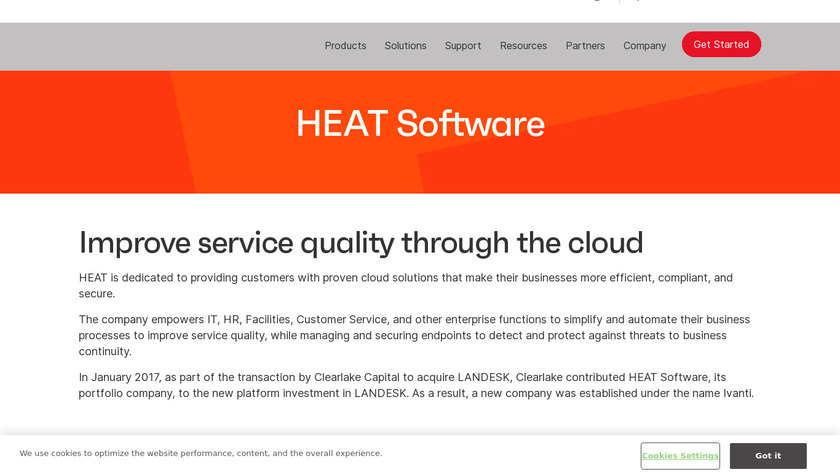Click the HEAT Software banner title

[421, 124]
